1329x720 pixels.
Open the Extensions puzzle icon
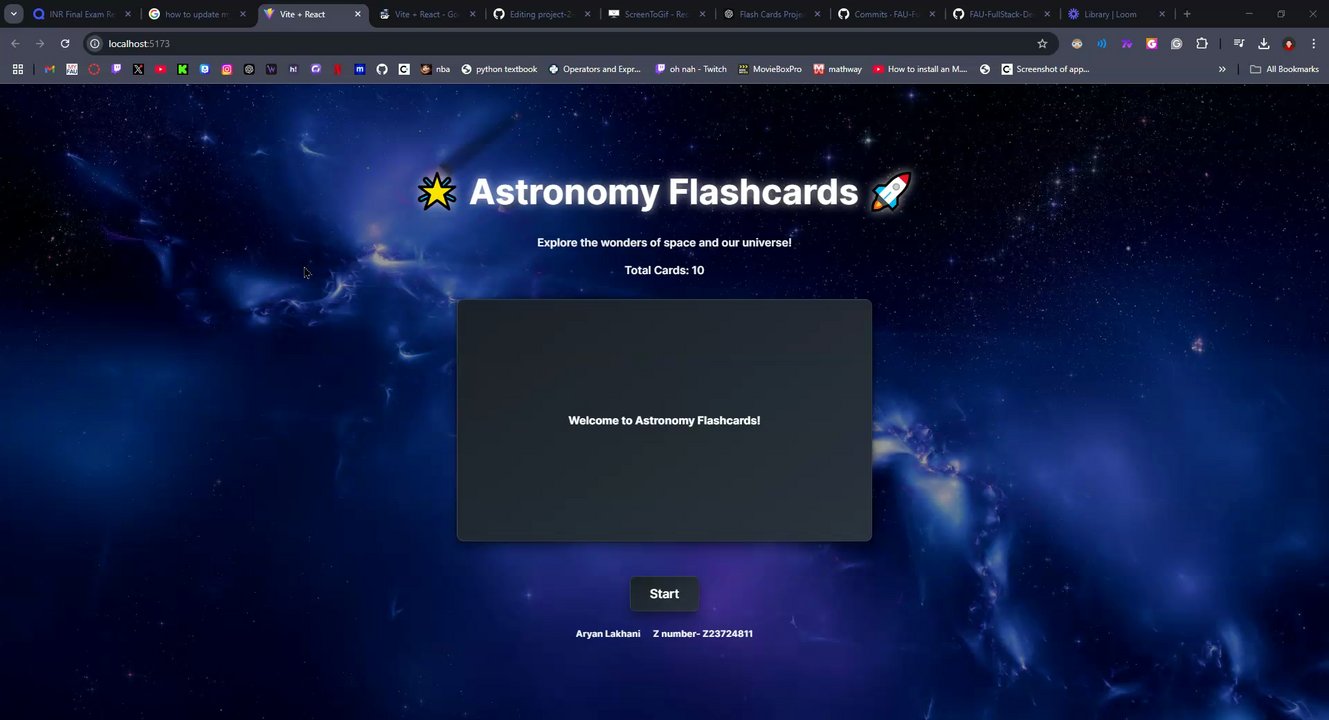1202,44
